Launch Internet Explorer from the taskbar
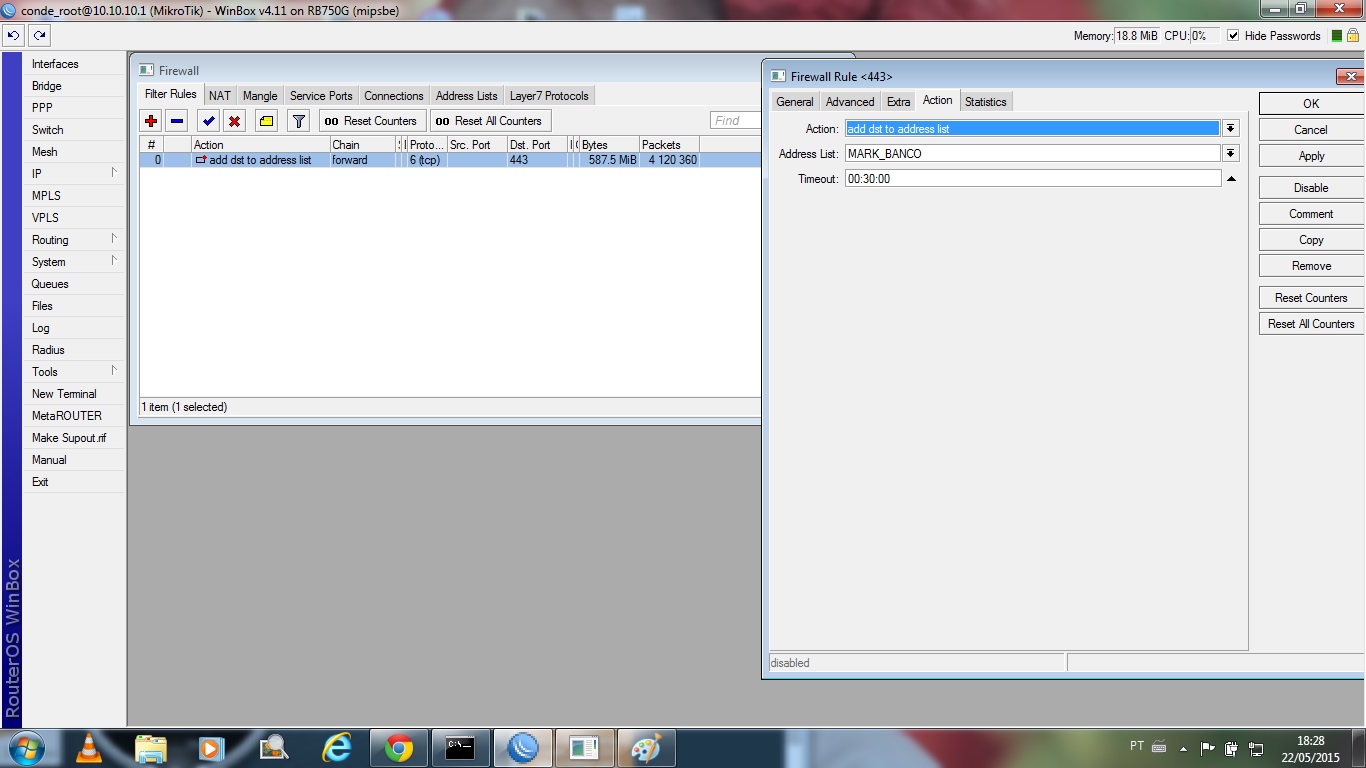This screenshot has width=1366, height=768. tap(337, 748)
